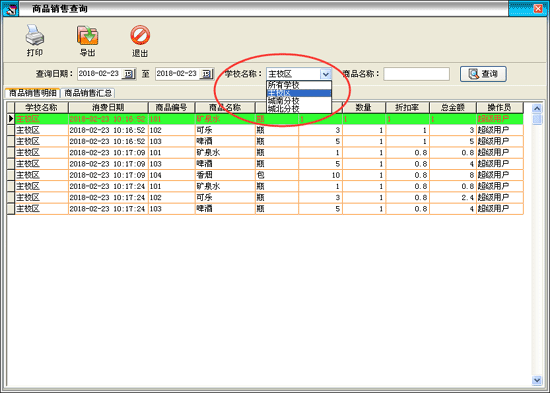Click the 操作员 column header

(x=499, y=107)
